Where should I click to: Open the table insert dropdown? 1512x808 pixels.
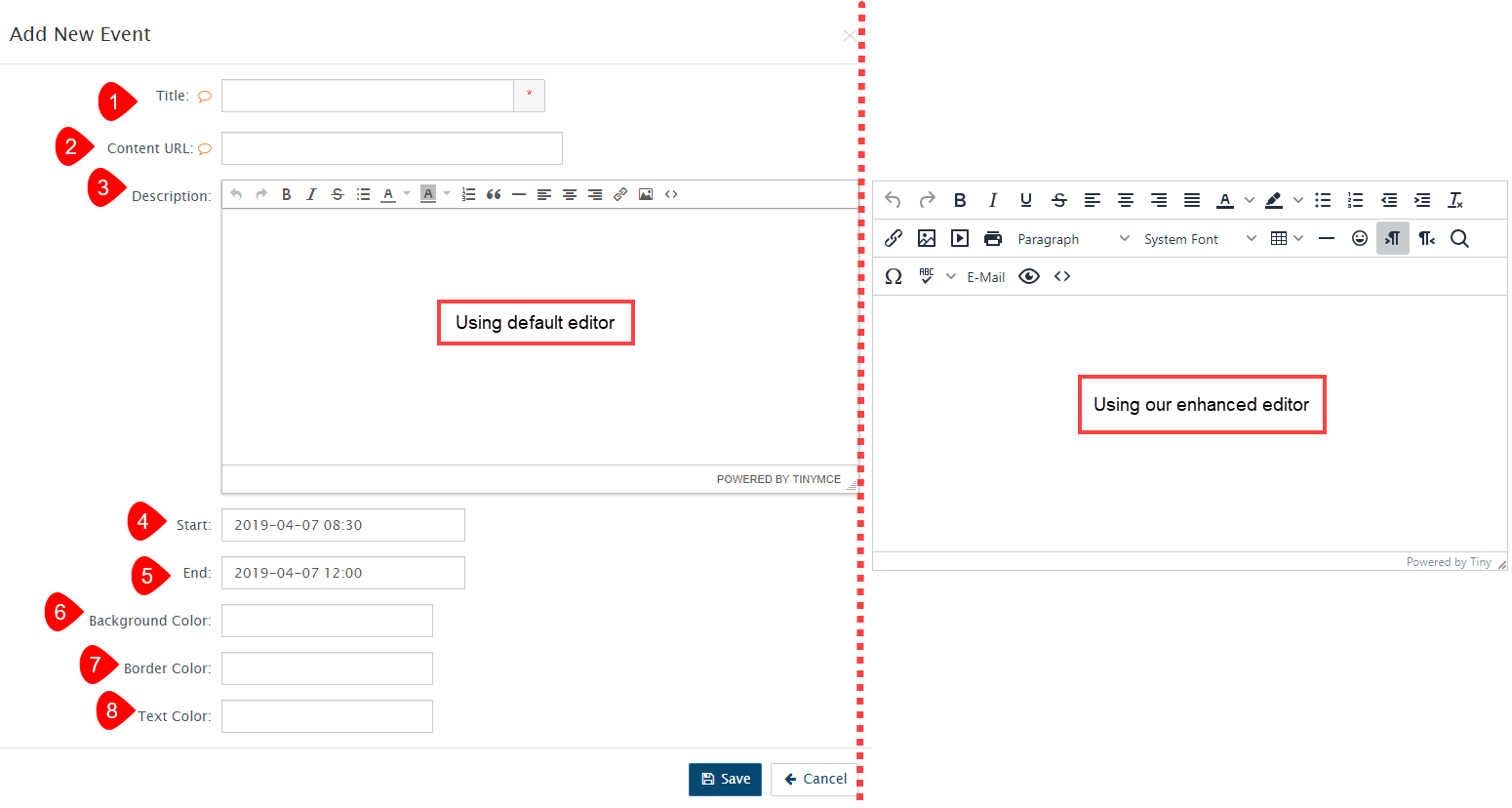(x=1287, y=238)
